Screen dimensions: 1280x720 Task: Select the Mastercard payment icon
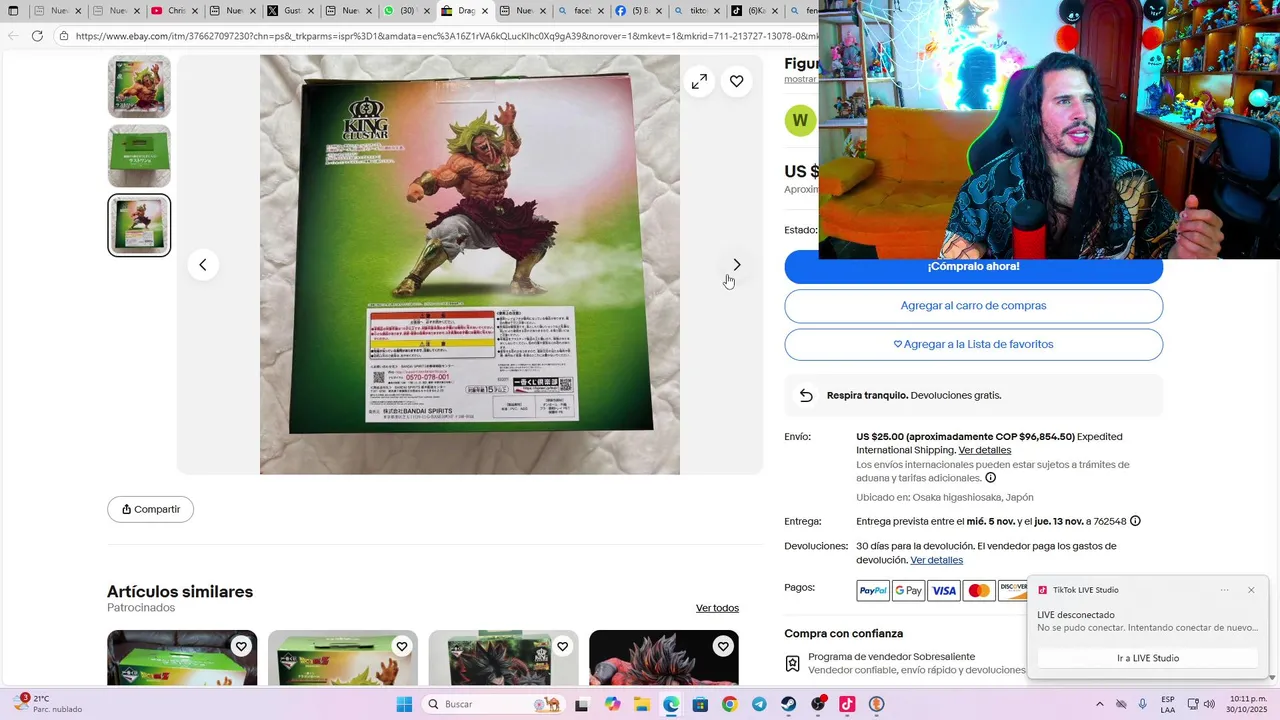(979, 591)
